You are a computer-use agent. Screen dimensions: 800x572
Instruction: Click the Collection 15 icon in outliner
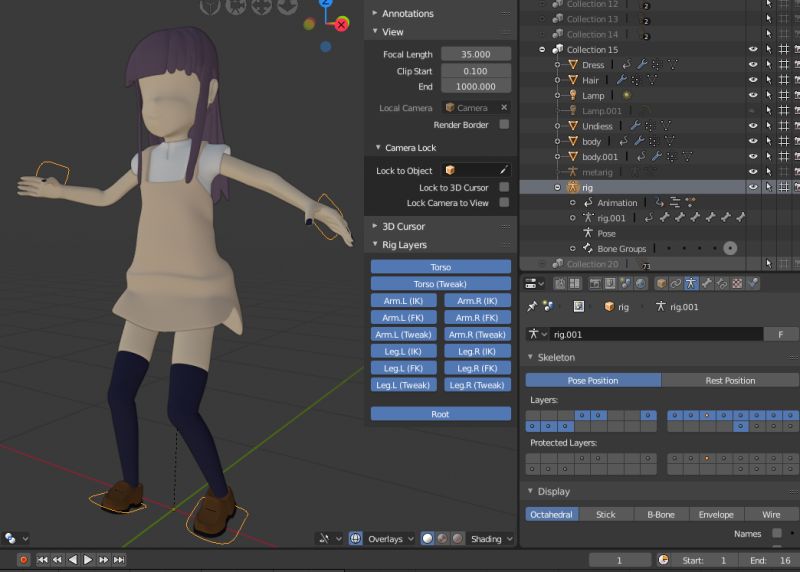coord(558,49)
